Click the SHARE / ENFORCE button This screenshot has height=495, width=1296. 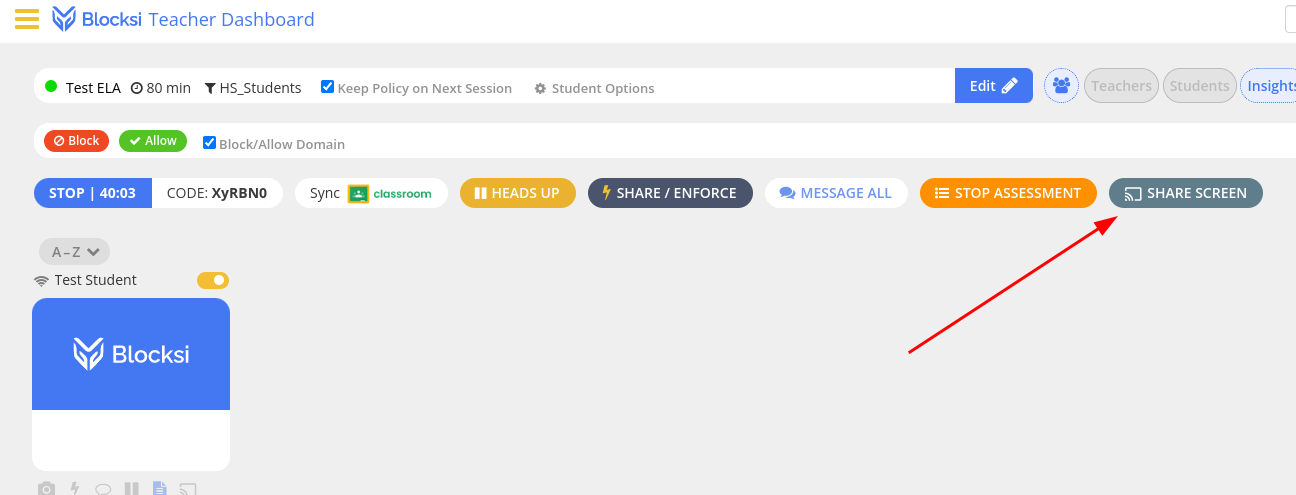(x=670, y=193)
